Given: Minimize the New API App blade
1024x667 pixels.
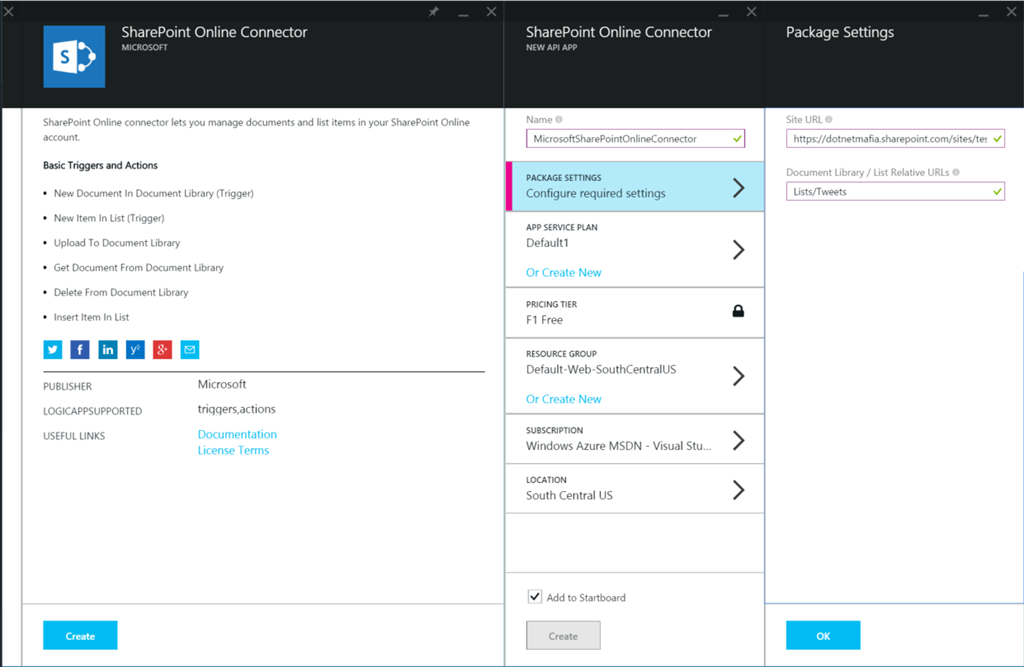Looking at the screenshot, I should (x=723, y=13).
